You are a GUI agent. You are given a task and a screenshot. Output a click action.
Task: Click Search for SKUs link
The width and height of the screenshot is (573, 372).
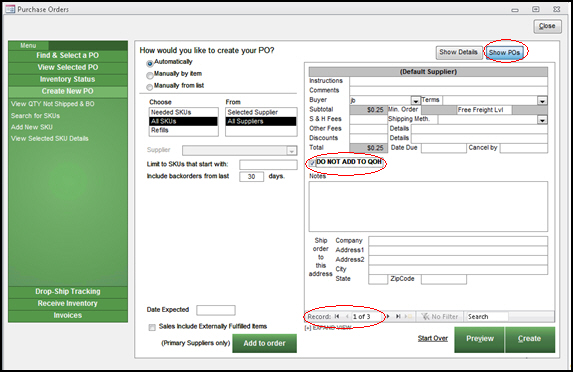coord(35,116)
